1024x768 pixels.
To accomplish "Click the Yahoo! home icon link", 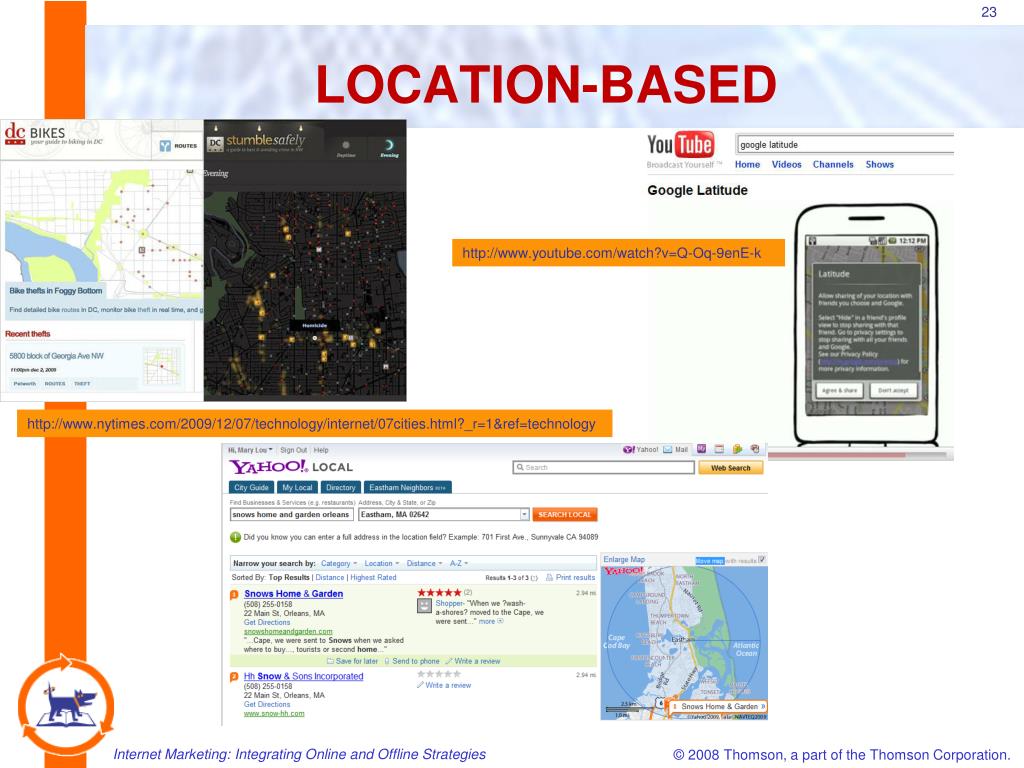I will pyautogui.click(x=640, y=449).
